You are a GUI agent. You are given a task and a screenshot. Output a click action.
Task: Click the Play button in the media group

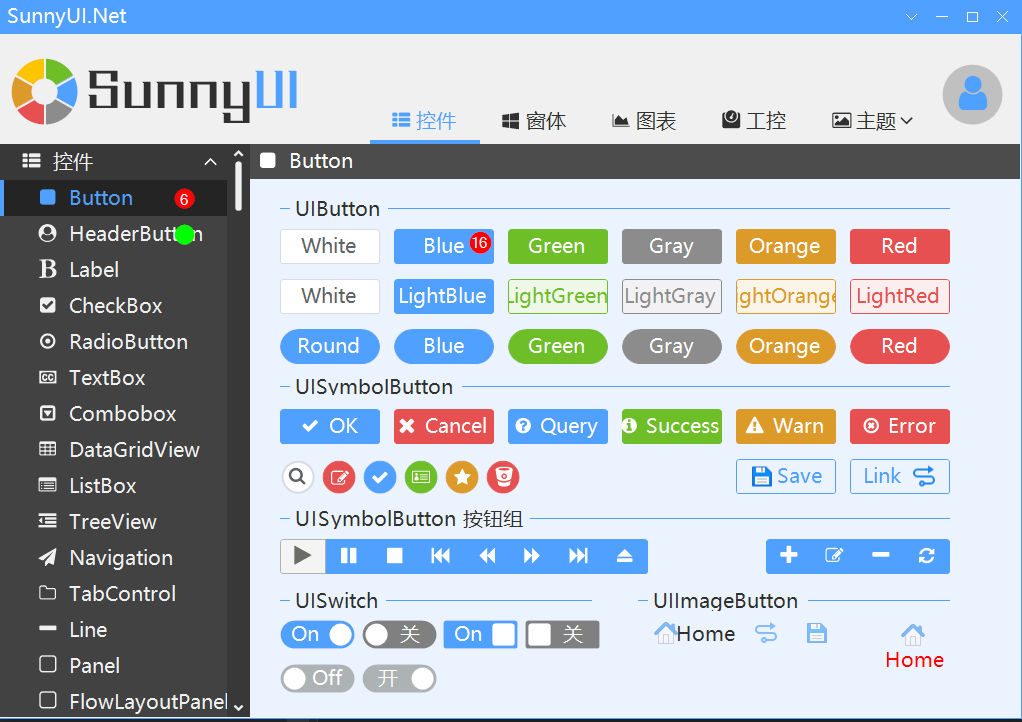tap(303, 556)
